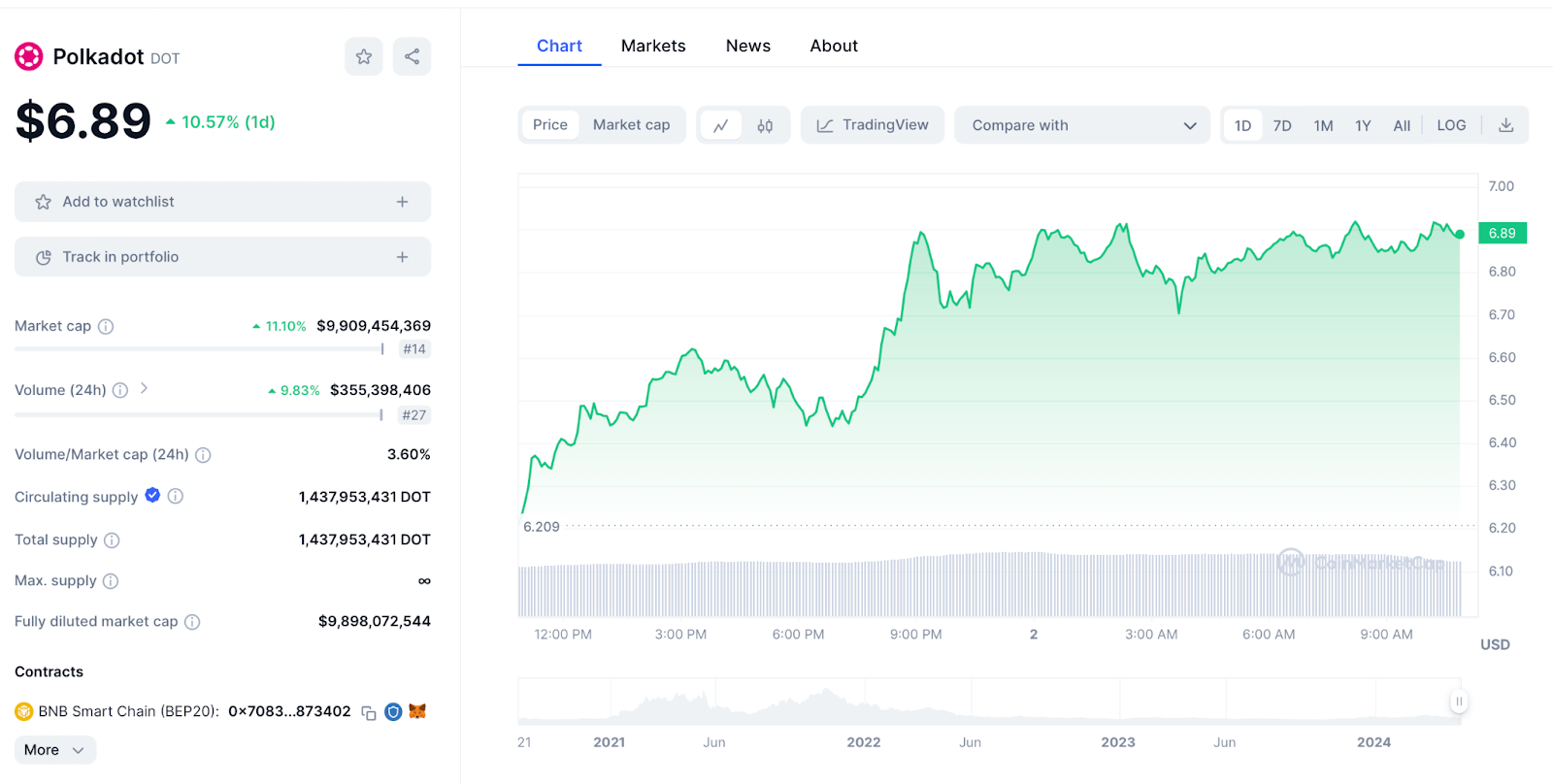Screen dimensions: 1553x784
Task: Click the info icon next to Volume (24h)
Action: 120,390
